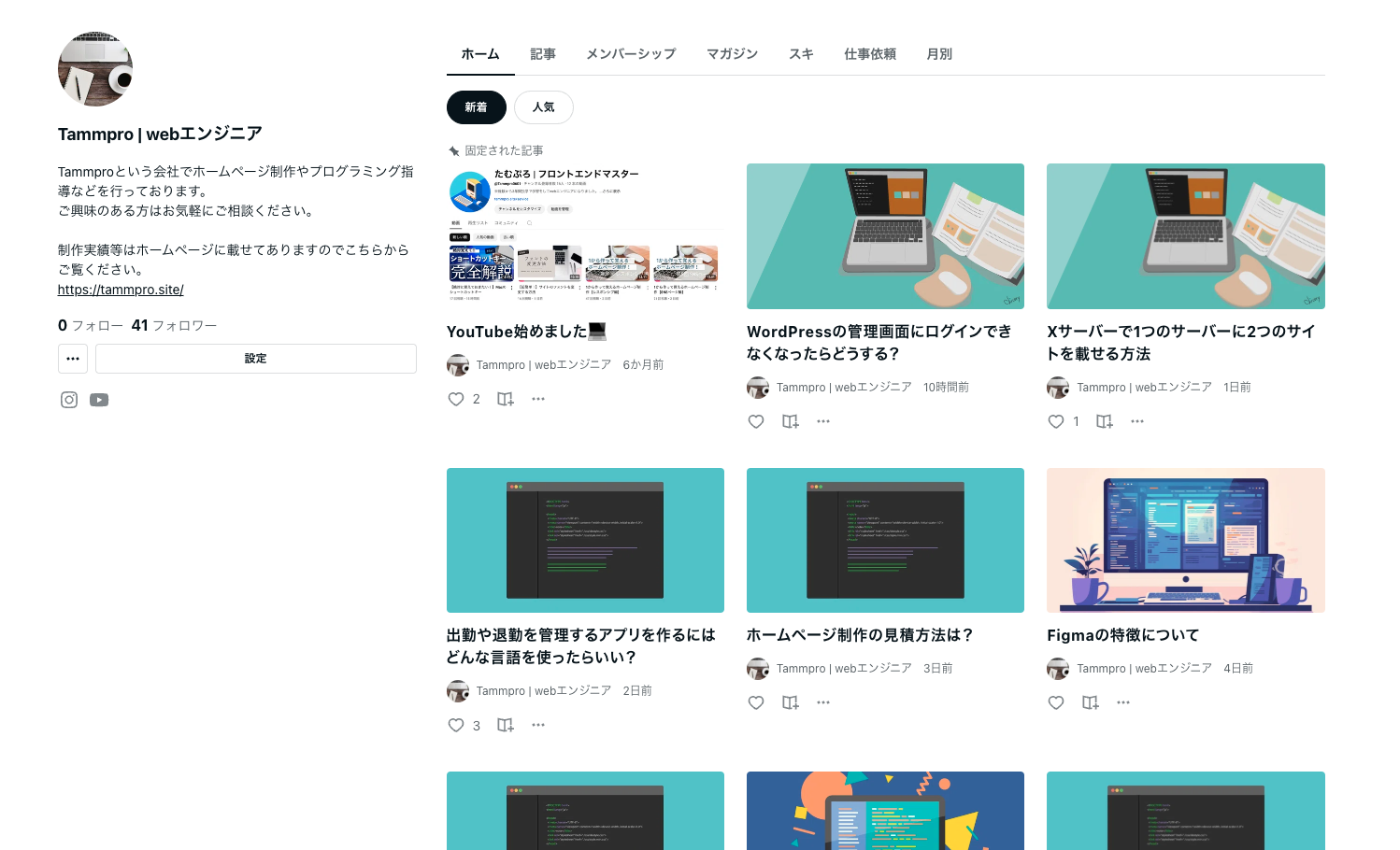Viewport: 1400px width, 850px height.
Task: View the 0 フォロー following list
Action: click(91, 325)
